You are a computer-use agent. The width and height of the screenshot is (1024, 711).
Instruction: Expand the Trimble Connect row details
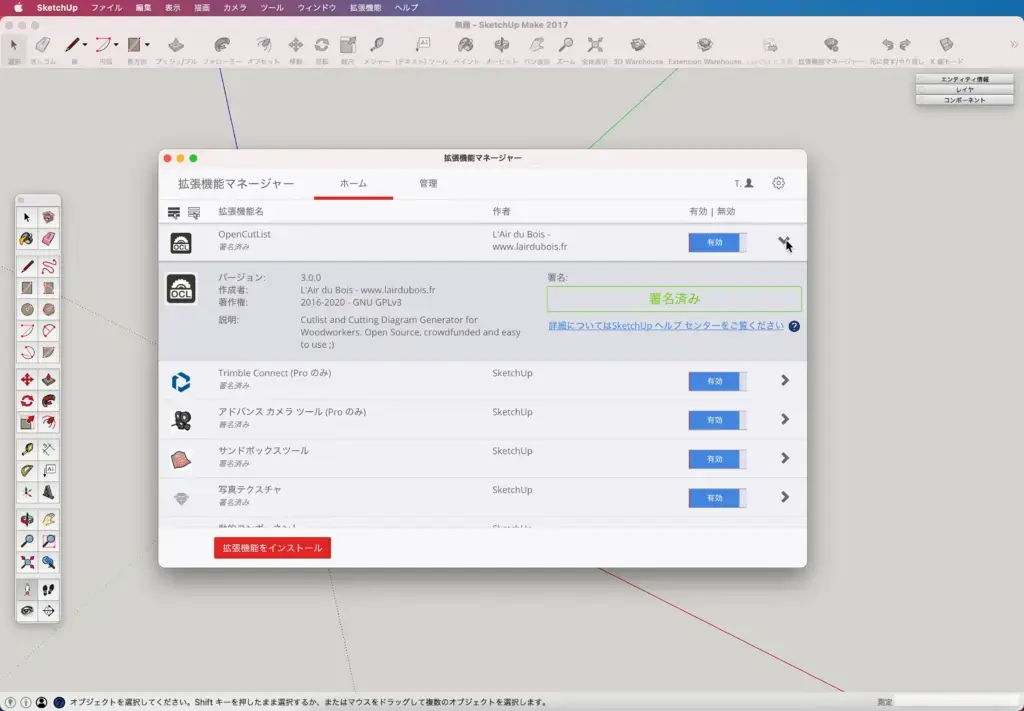tap(785, 380)
